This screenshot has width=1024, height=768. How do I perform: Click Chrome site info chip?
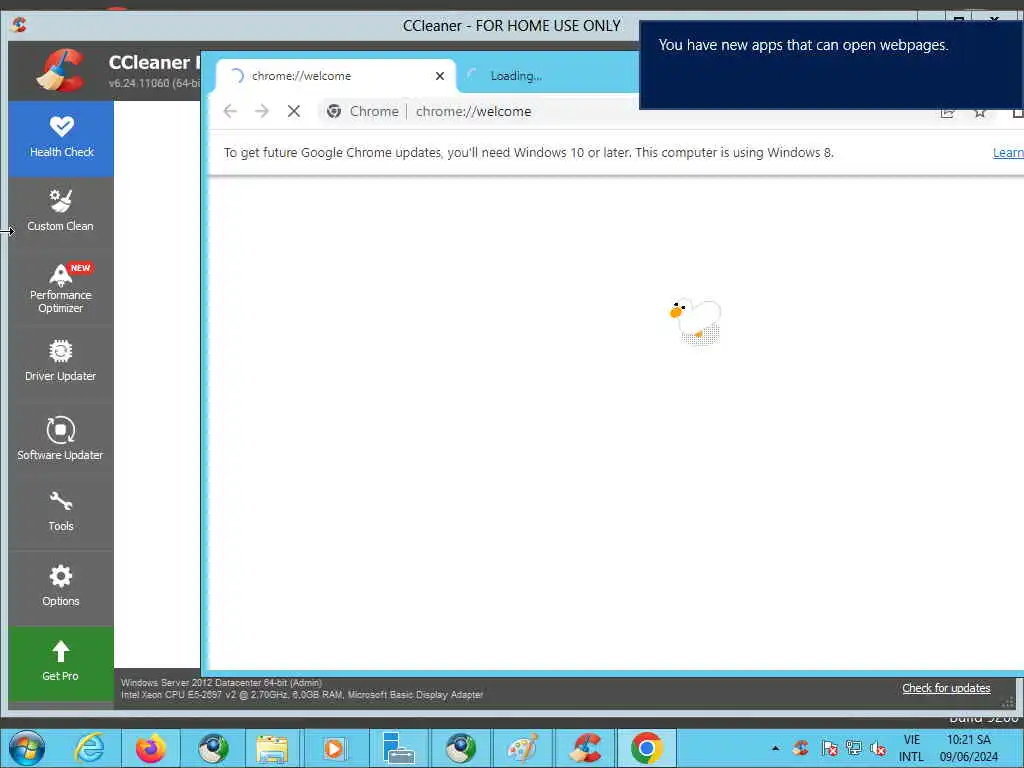pyautogui.click(x=363, y=111)
